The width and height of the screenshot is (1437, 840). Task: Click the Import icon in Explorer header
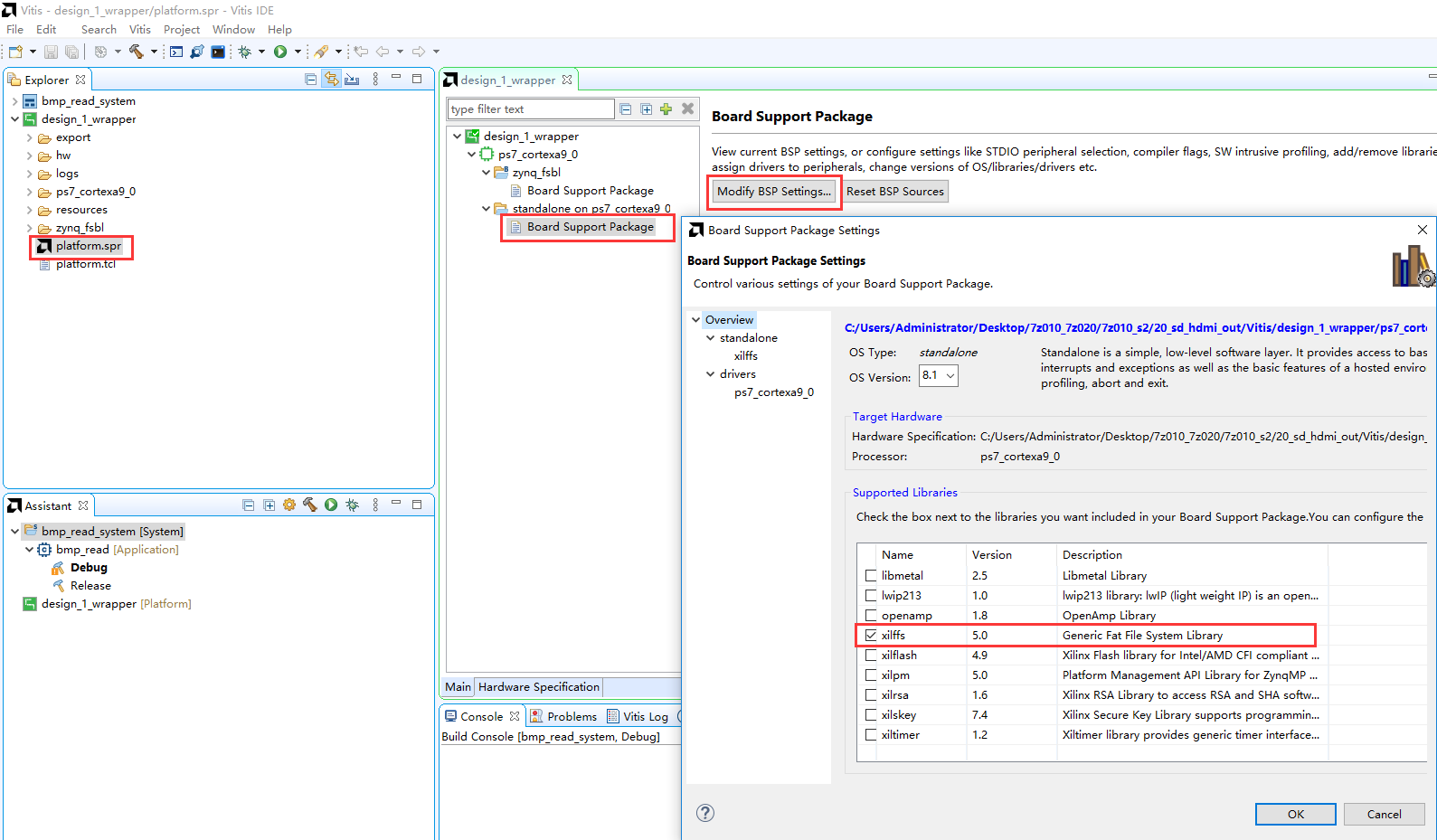tap(352, 80)
